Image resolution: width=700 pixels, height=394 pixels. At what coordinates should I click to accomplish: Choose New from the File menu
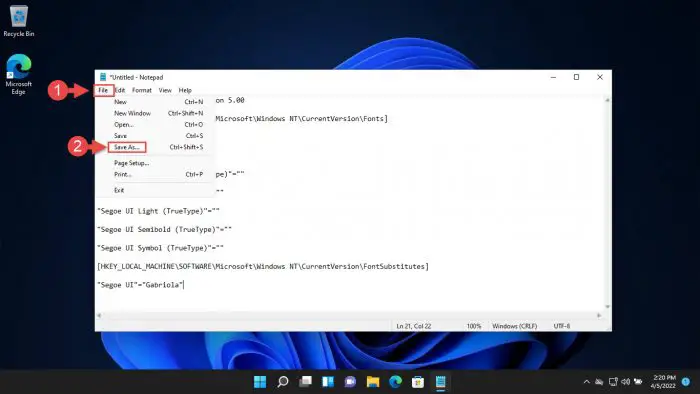[x=154, y=102]
